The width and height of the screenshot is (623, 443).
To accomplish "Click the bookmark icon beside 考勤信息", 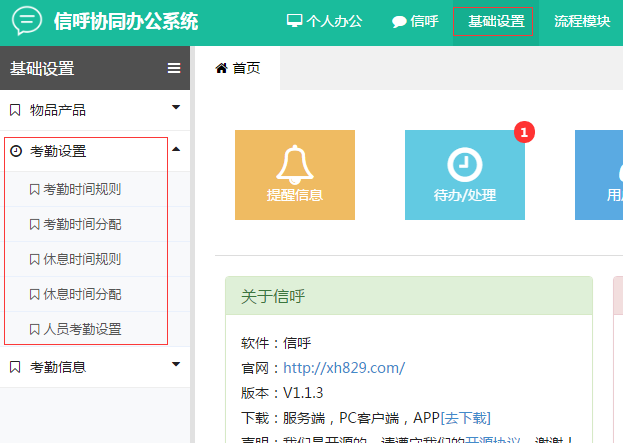I will click(x=15, y=367).
